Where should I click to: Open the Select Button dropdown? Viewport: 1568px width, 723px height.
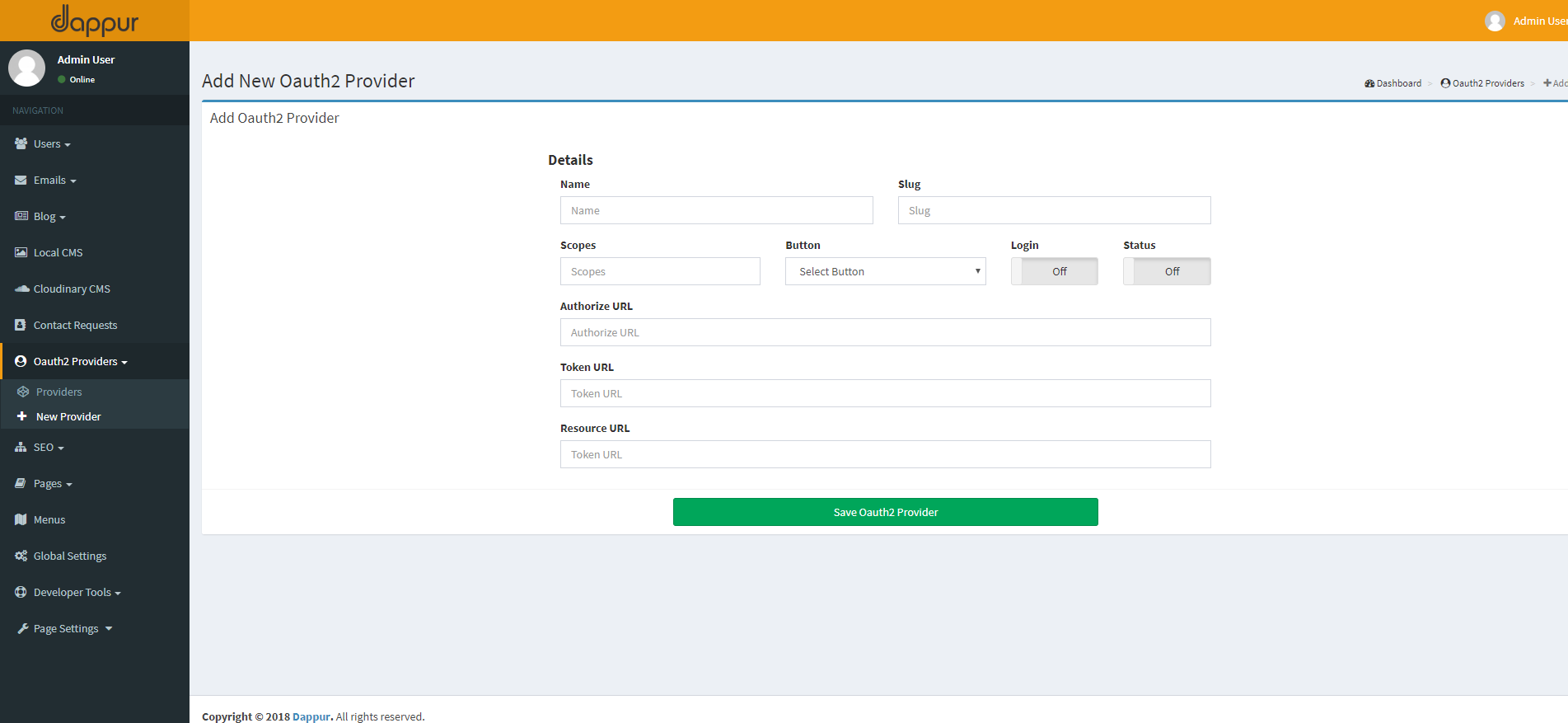coord(886,271)
